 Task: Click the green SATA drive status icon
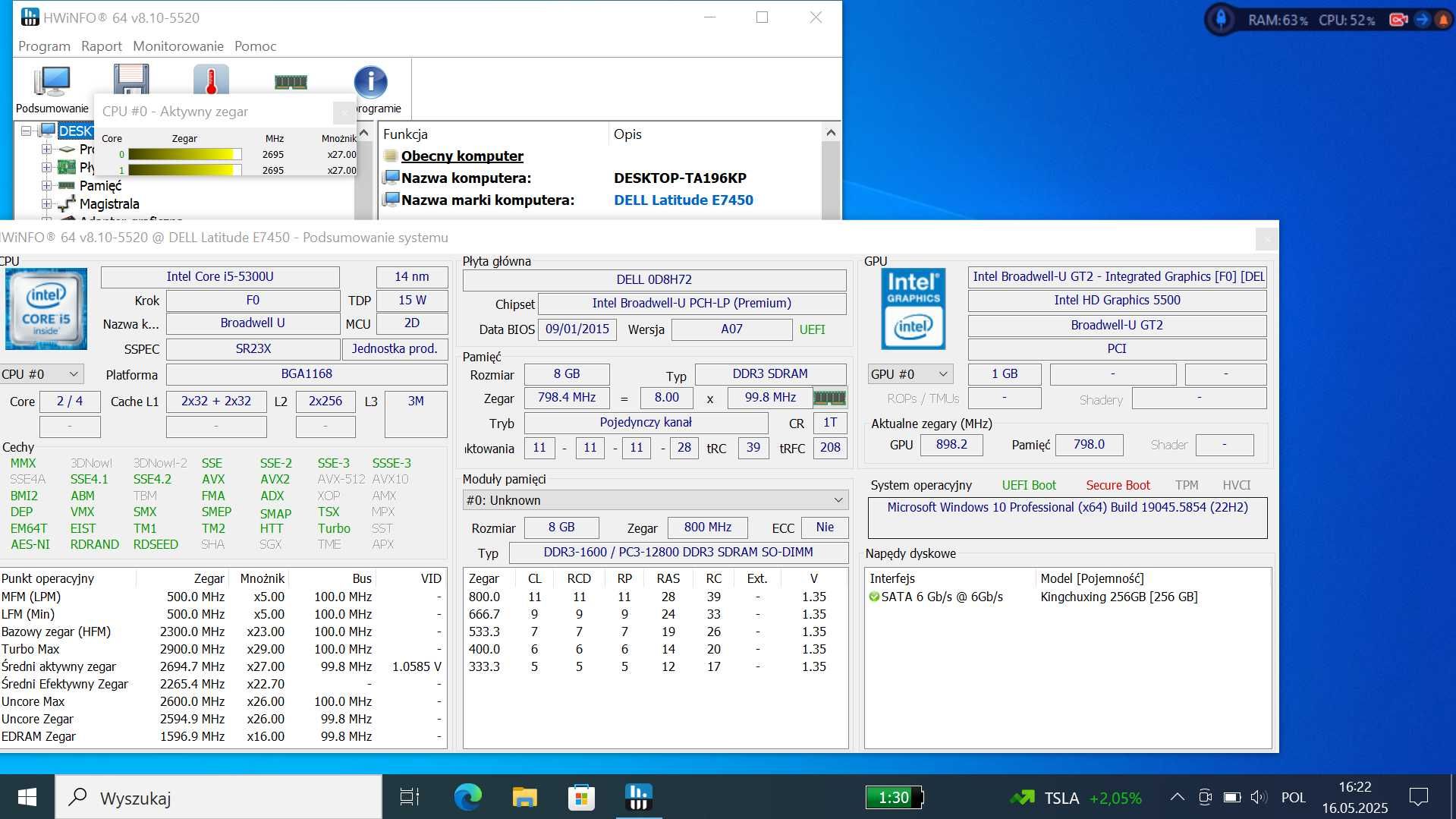tap(874, 597)
